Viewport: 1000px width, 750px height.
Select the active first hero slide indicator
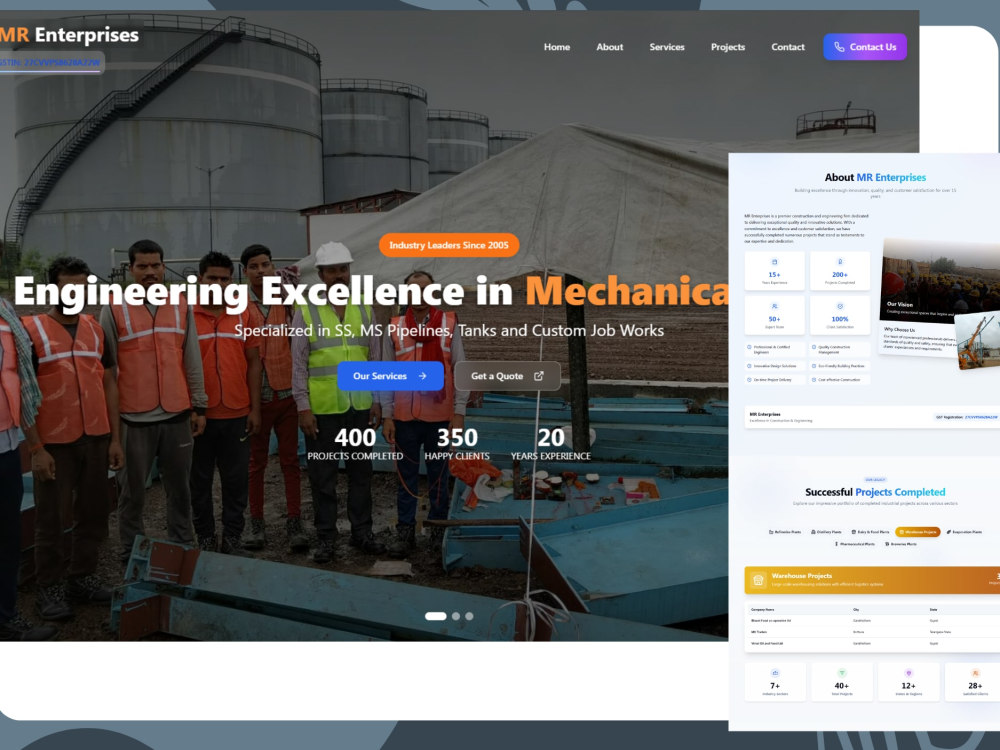pyautogui.click(x=436, y=616)
